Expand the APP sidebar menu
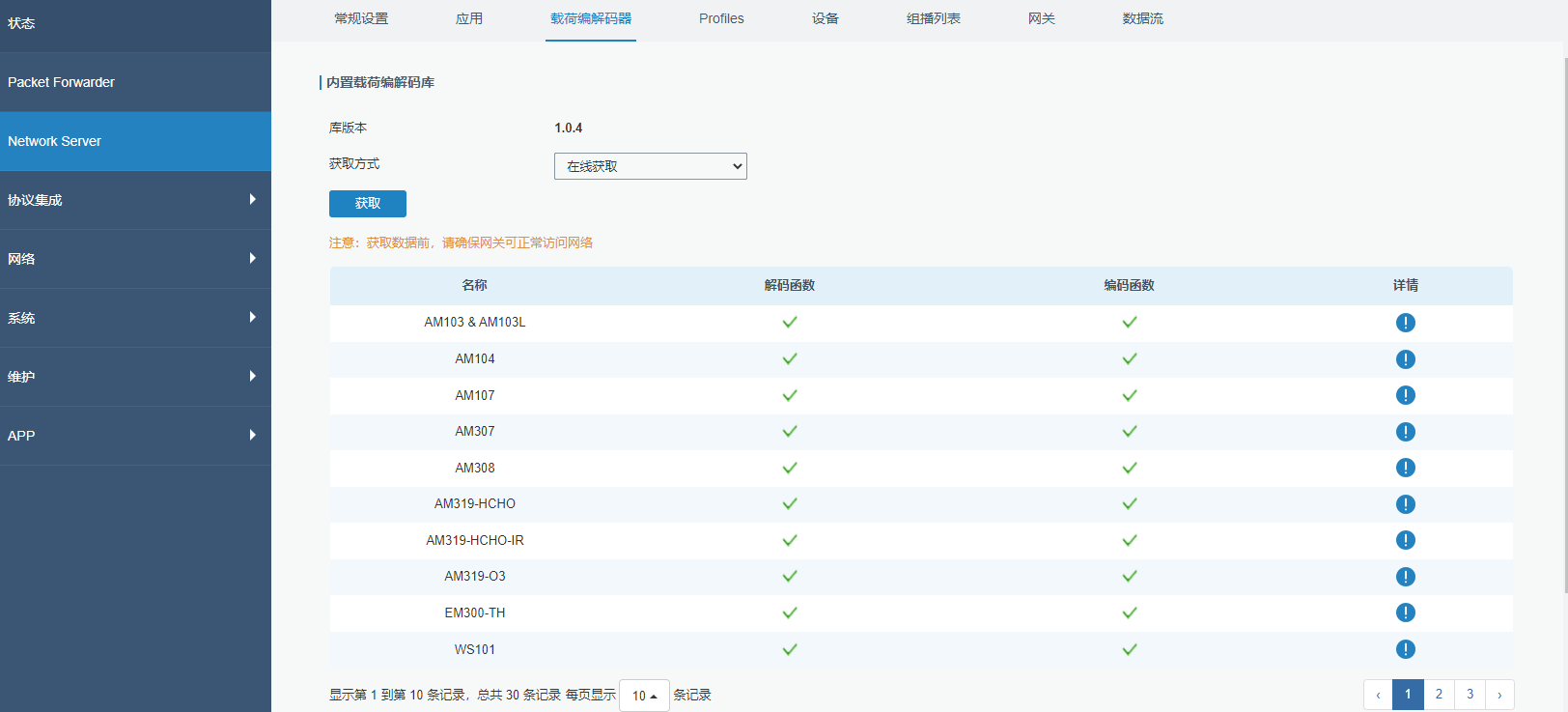The image size is (1568, 712). 135,436
